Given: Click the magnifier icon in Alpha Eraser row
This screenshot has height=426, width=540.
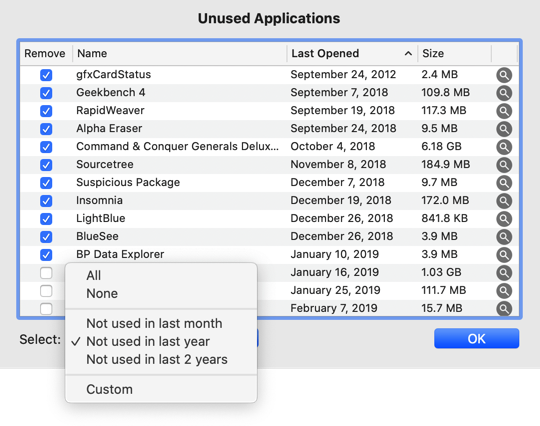Looking at the screenshot, I should coord(504,129).
